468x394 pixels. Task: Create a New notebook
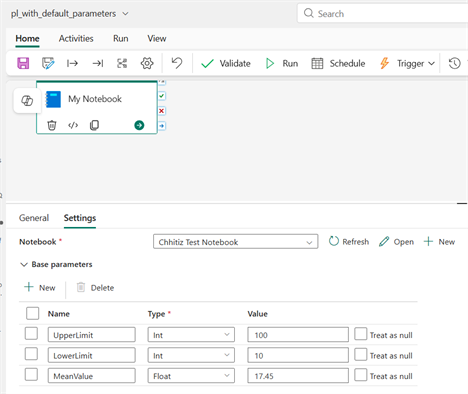click(x=439, y=242)
